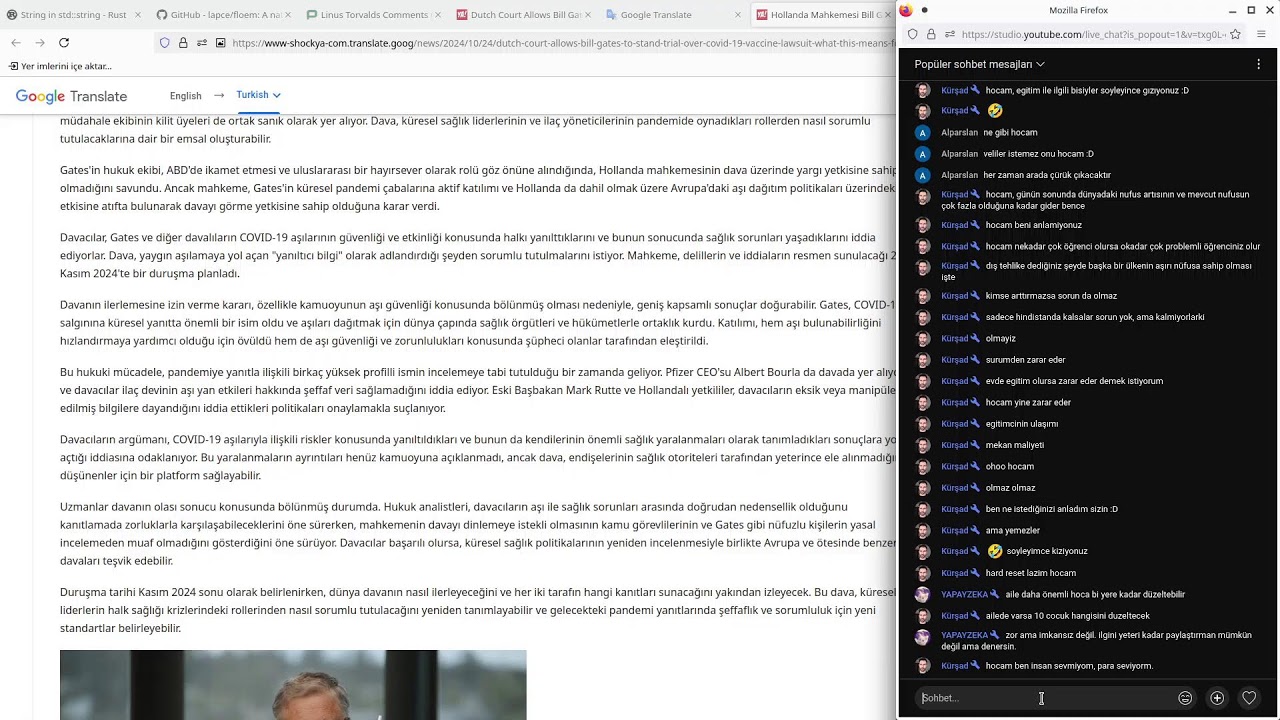This screenshot has width=1280, height=720.
Task: Close the GitHub lapce/floem tab
Action: (x=287, y=15)
